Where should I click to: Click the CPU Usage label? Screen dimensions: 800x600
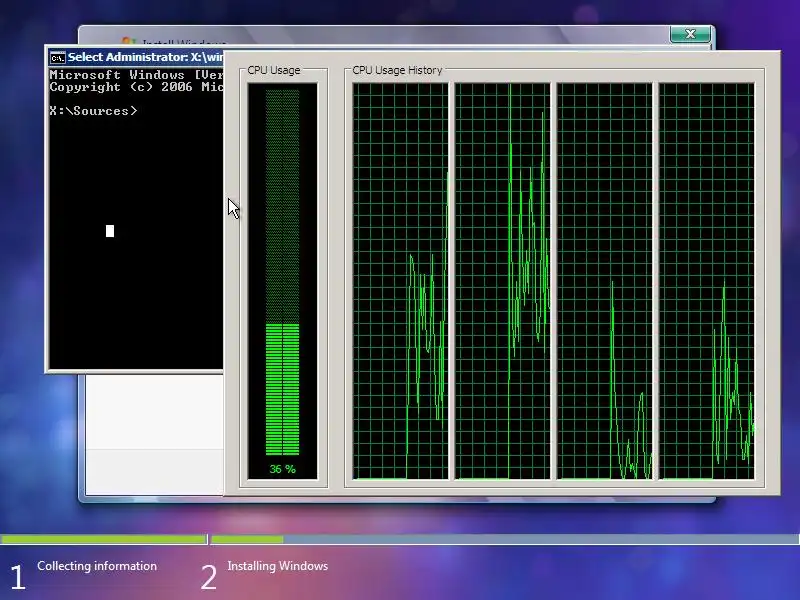pos(274,70)
